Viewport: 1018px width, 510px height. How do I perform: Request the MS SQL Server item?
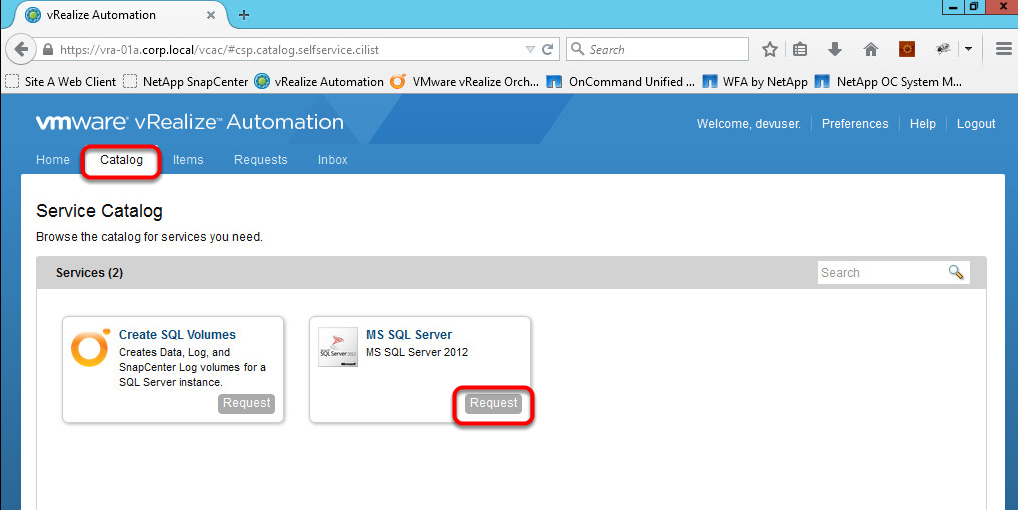(493, 403)
